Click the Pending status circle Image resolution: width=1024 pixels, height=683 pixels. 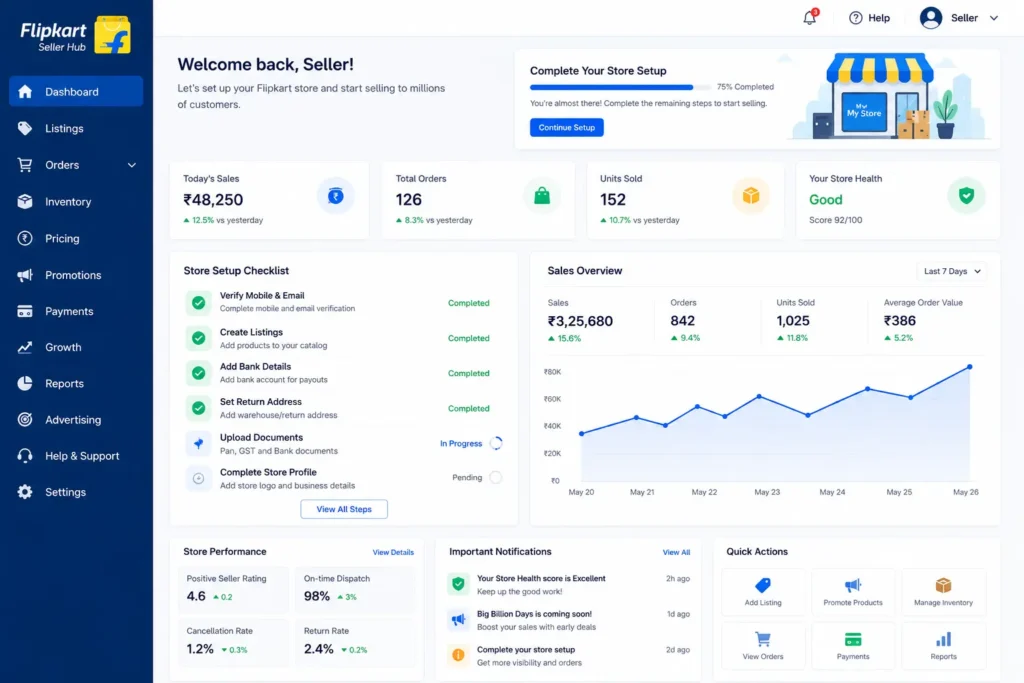(496, 477)
